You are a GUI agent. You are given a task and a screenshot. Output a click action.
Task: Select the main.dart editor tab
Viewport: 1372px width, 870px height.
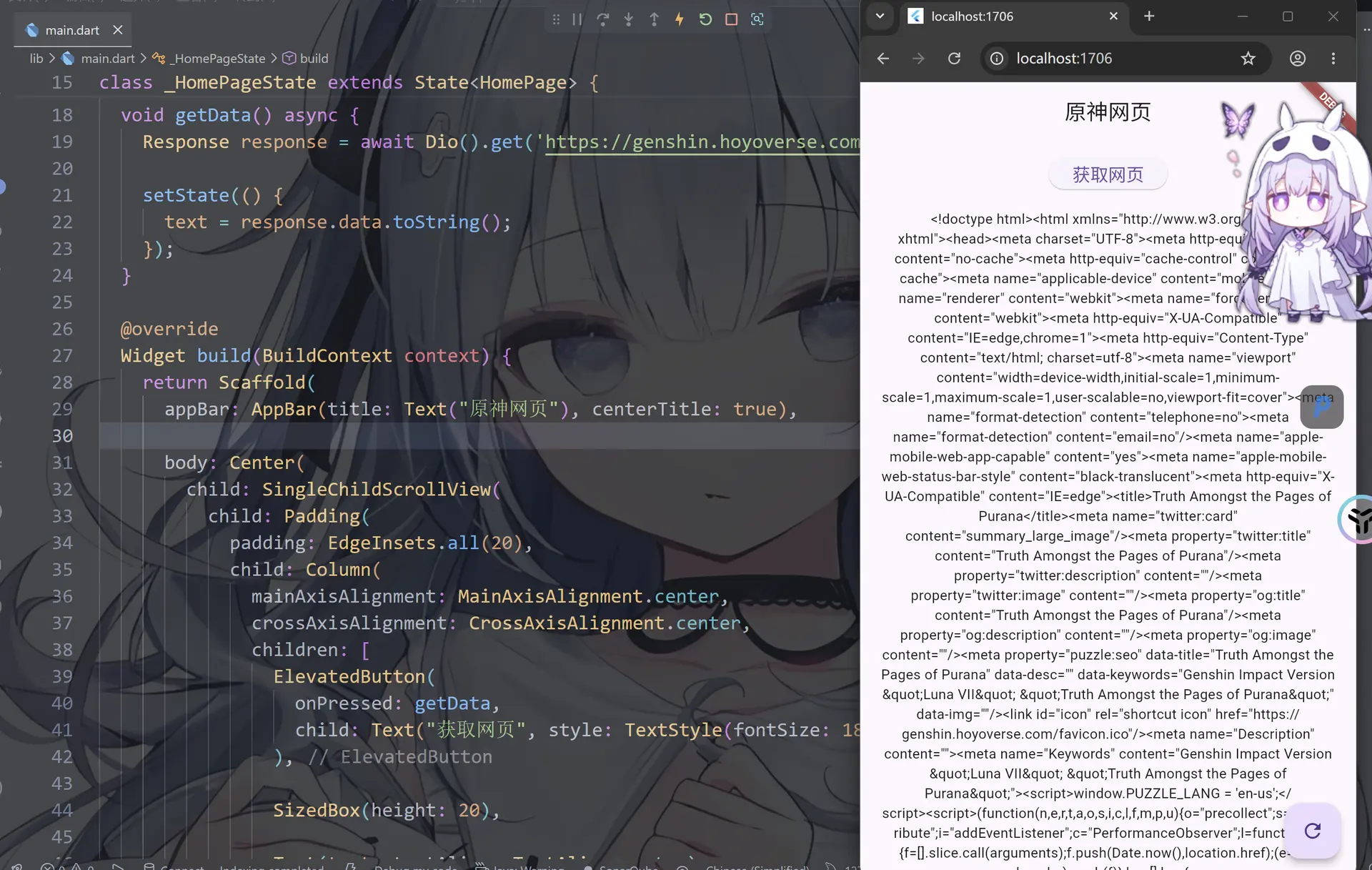pyautogui.click(x=72, y=30)
